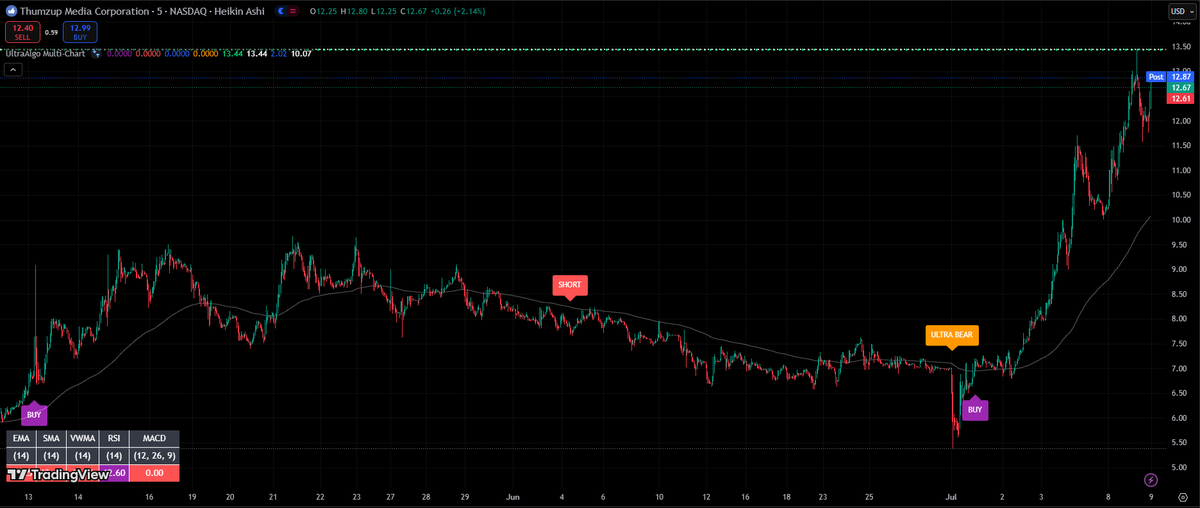
Task: Open UltraAlgo indicator settings icon
Action: 96,53
